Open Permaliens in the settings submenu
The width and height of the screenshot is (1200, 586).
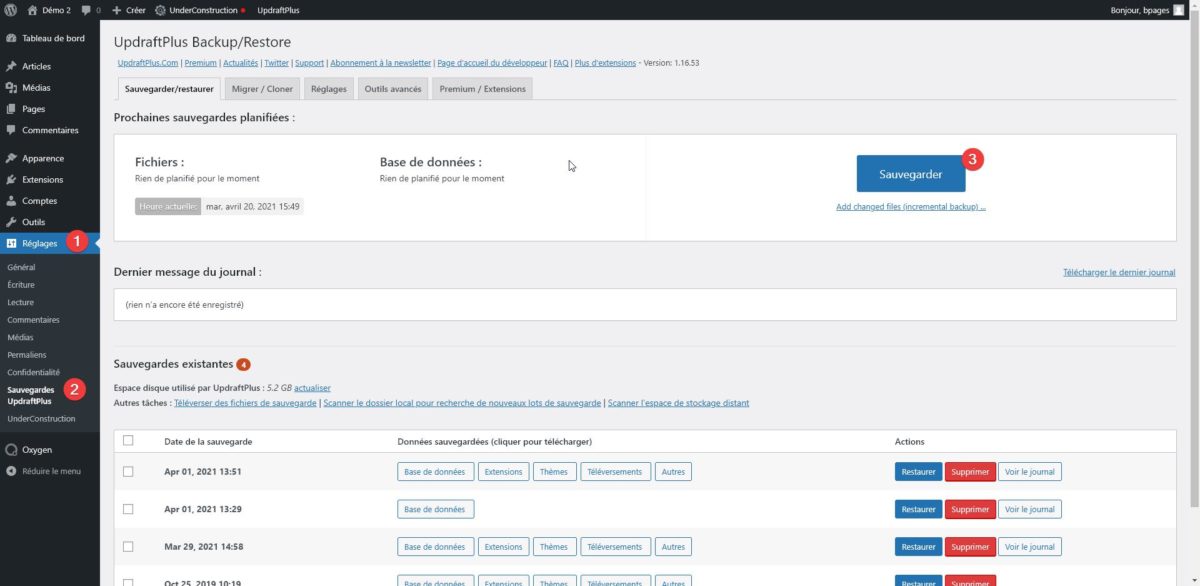[x=27, y=354]
